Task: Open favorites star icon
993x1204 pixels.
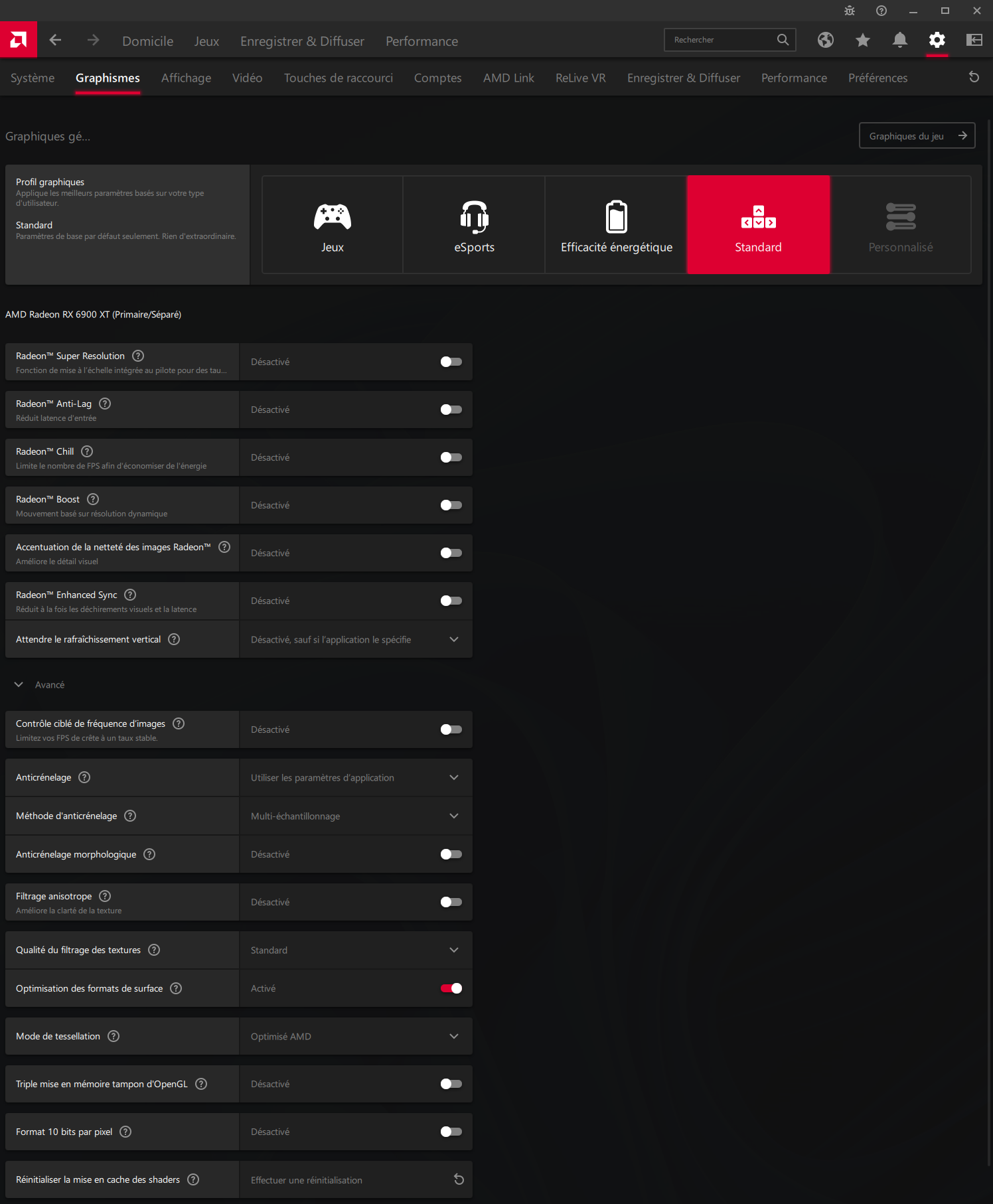Action: (862, 40)
